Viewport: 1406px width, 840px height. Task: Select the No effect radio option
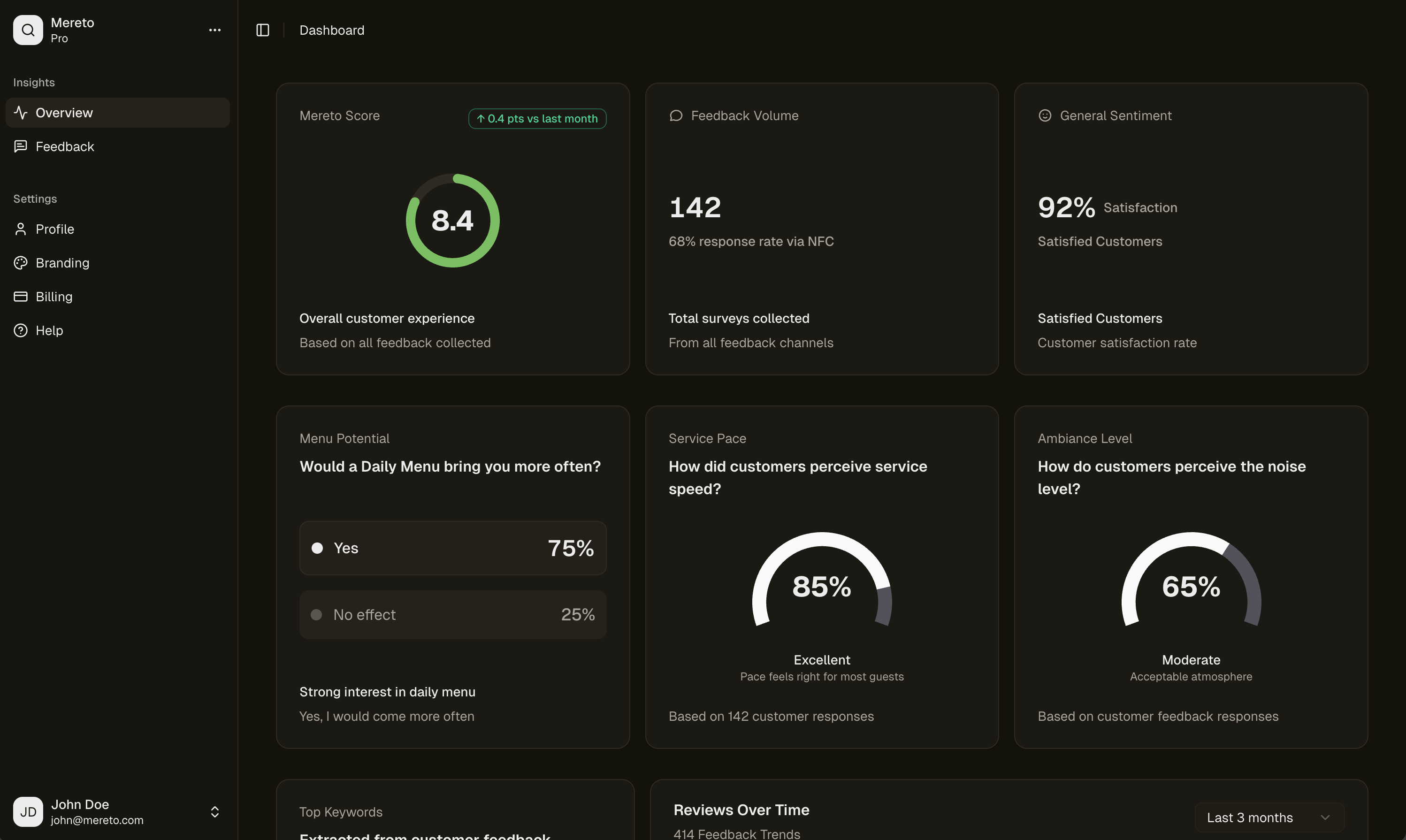(x=316, y=614)
